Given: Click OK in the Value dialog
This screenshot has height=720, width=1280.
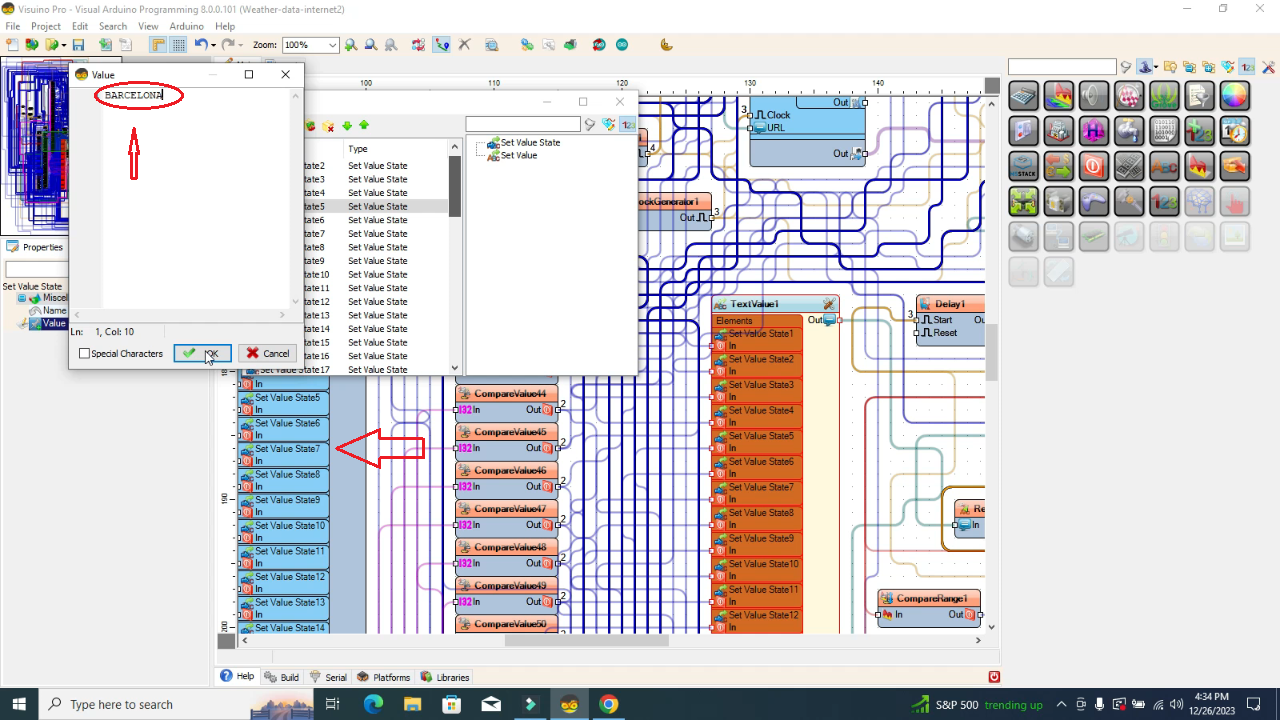Looking at the screenshot, I should 203,353.
